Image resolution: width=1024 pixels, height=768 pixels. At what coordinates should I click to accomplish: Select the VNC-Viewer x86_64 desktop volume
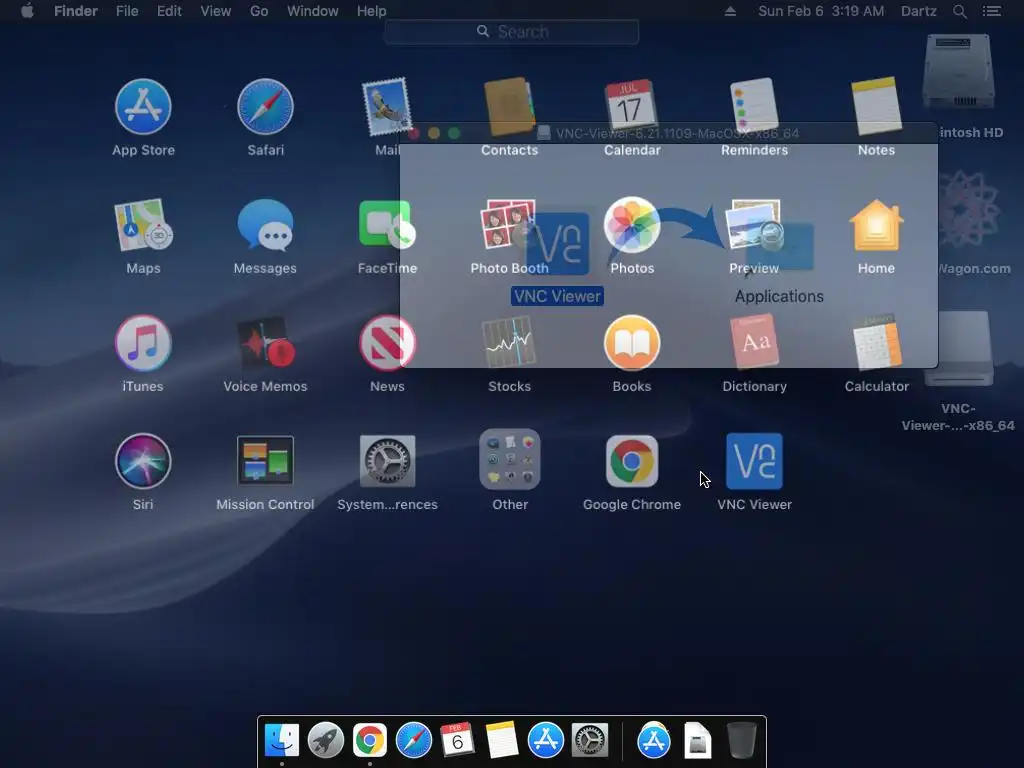point(959,349)
